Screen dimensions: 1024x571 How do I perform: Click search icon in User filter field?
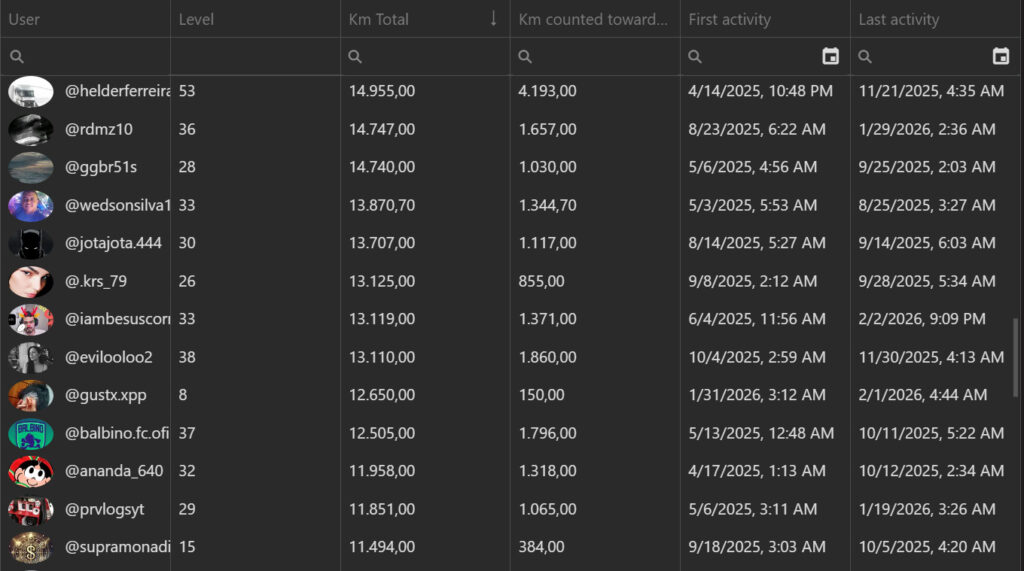[17, 57]
